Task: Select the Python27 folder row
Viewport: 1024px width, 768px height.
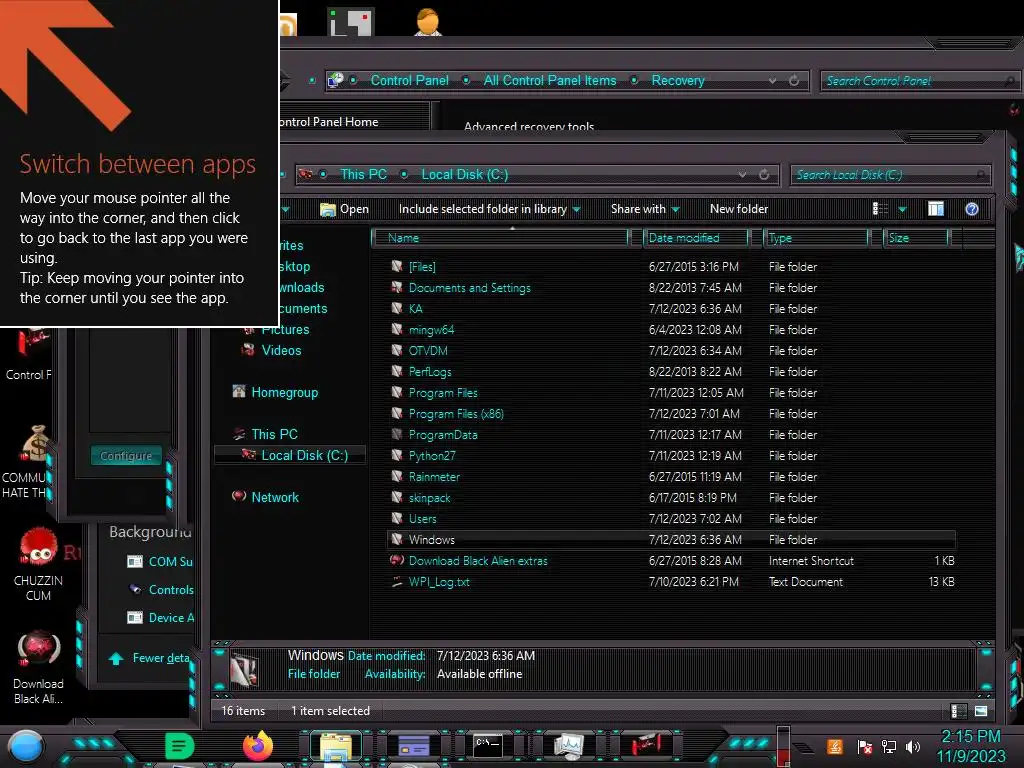Action: pyautogui.click(x=671, y=455)
